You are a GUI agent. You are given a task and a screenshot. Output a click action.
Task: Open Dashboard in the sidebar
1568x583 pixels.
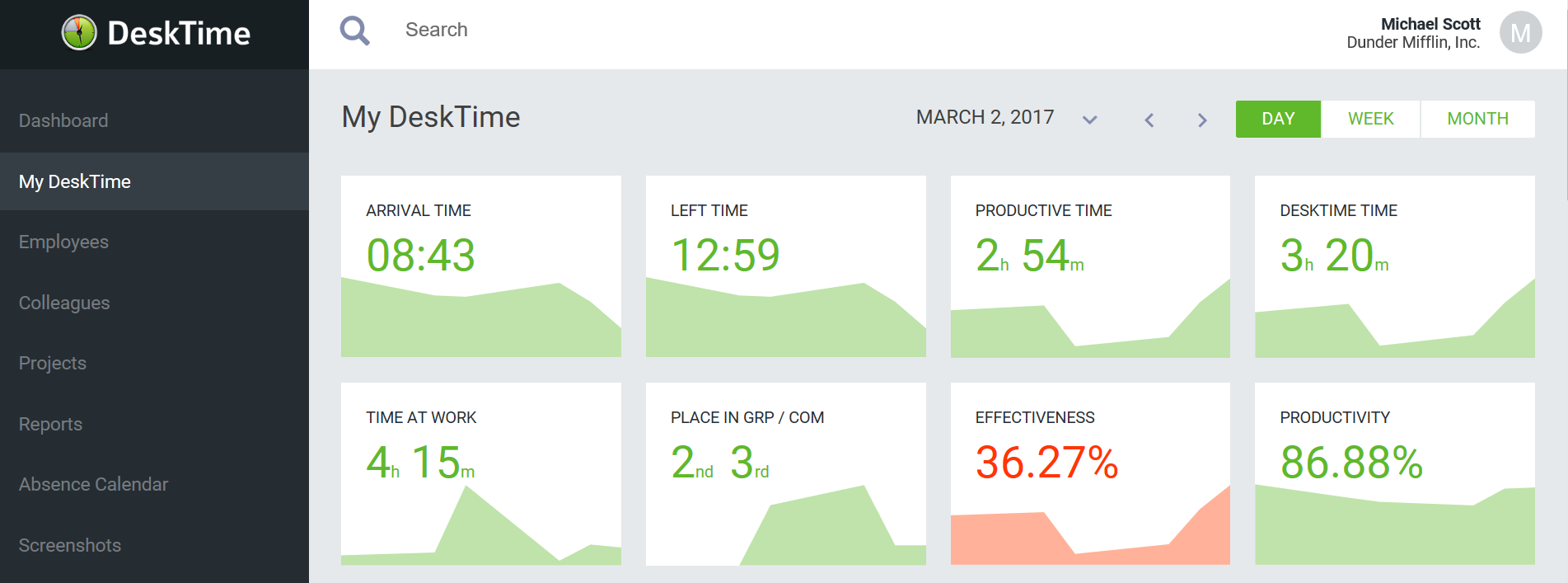[63, 121]
